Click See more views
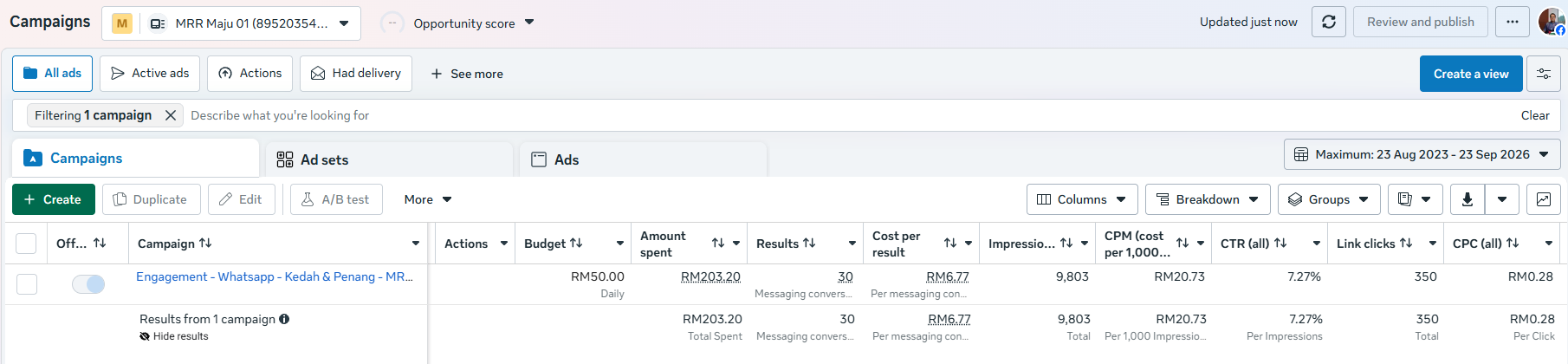 pyautogui.click(x=467, y=74)
